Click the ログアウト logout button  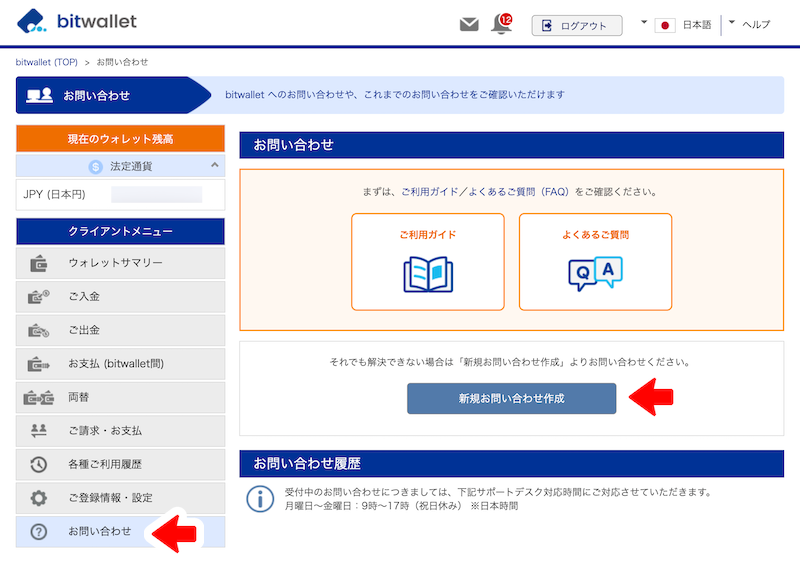(577, 25)
